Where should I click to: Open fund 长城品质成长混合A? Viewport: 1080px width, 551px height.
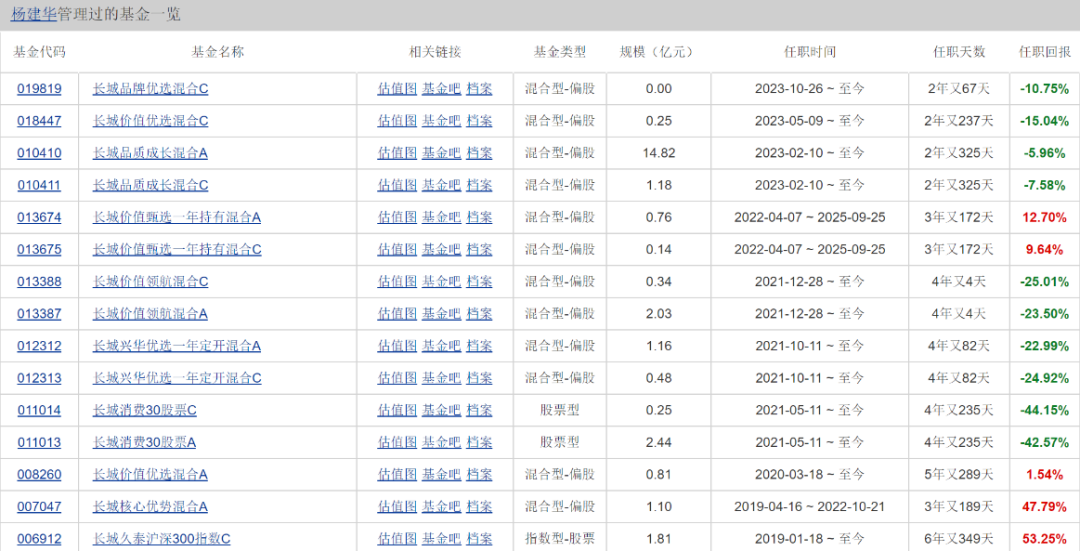pyautogui.click(x=150, y=153)
